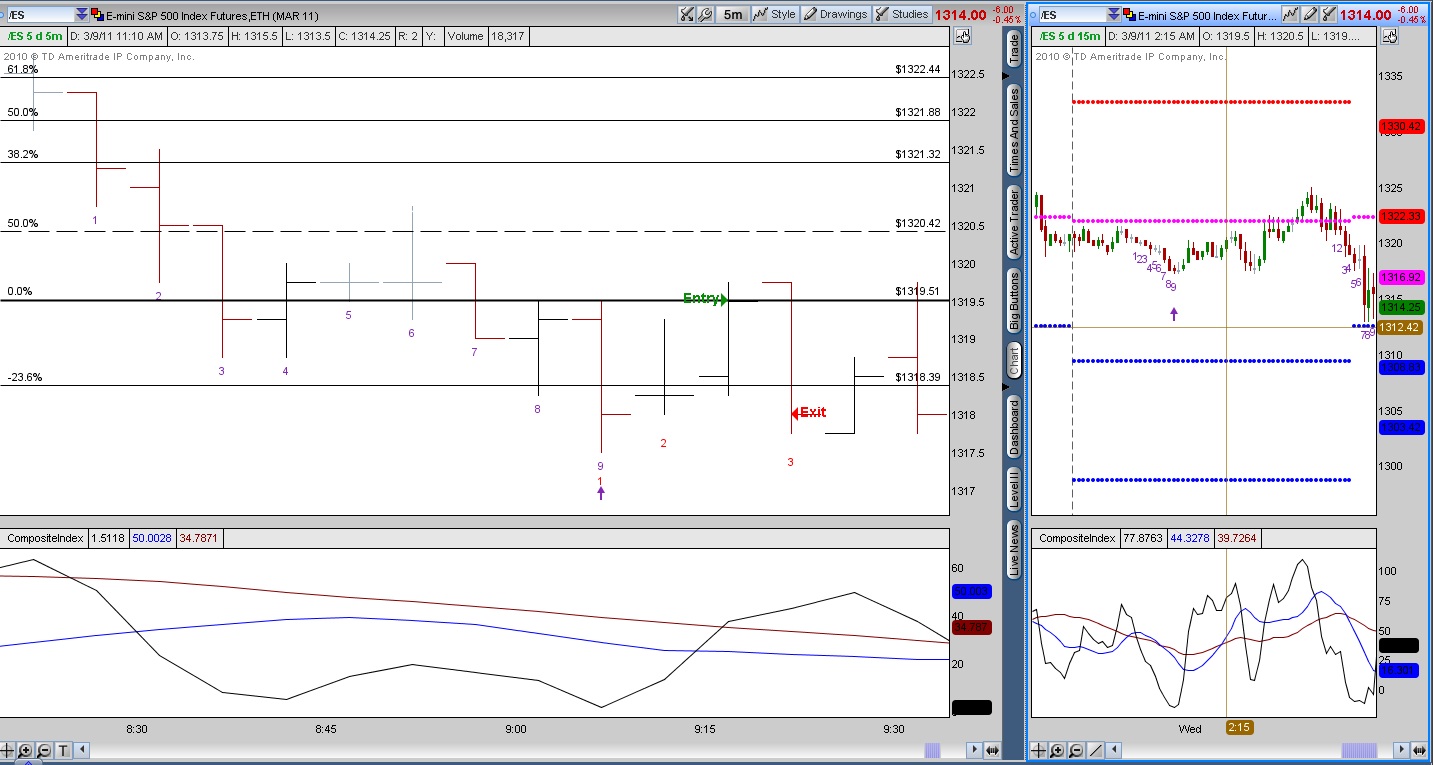Click the 1314.00 last price in left header
Screen dimensions: 1433x765
960,15
